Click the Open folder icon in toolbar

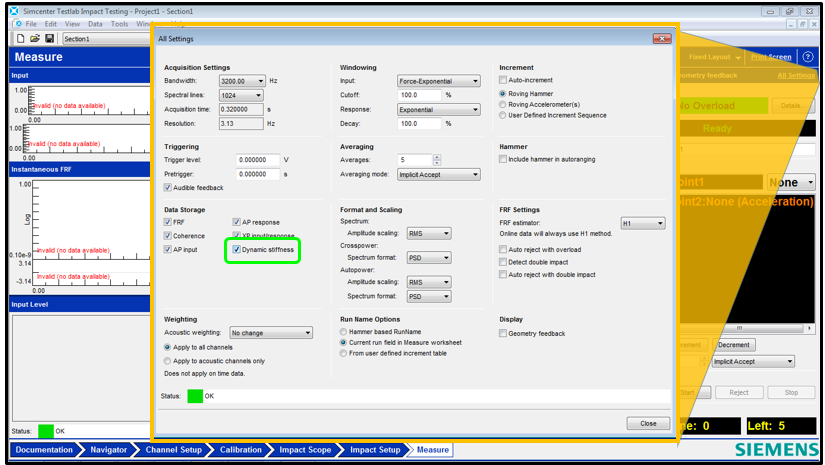coord(35,38)
